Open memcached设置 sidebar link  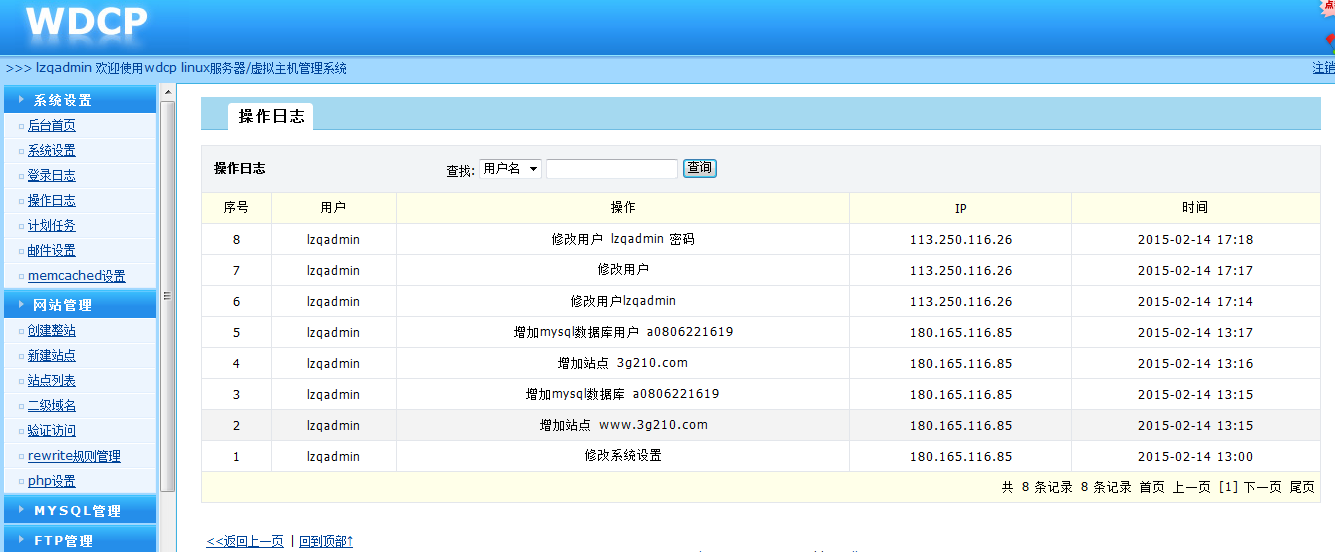coord(76,276)
